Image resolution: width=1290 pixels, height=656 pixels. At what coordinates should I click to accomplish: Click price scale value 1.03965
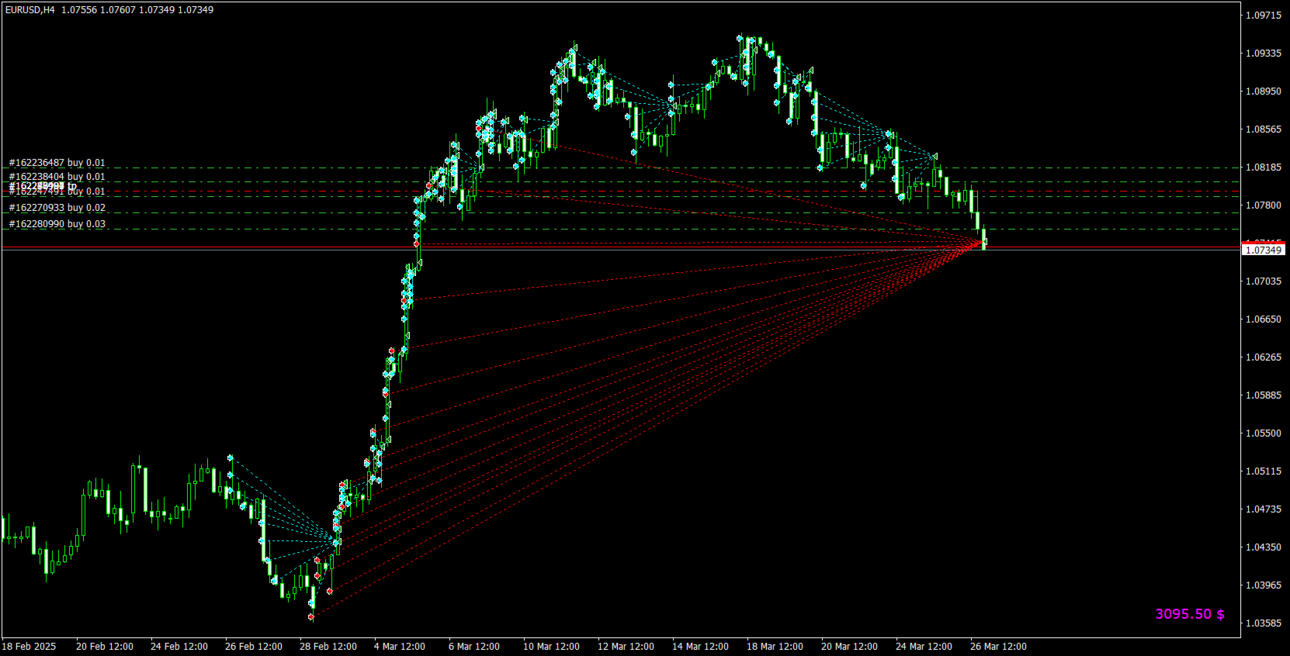[x=1264, y=585]
